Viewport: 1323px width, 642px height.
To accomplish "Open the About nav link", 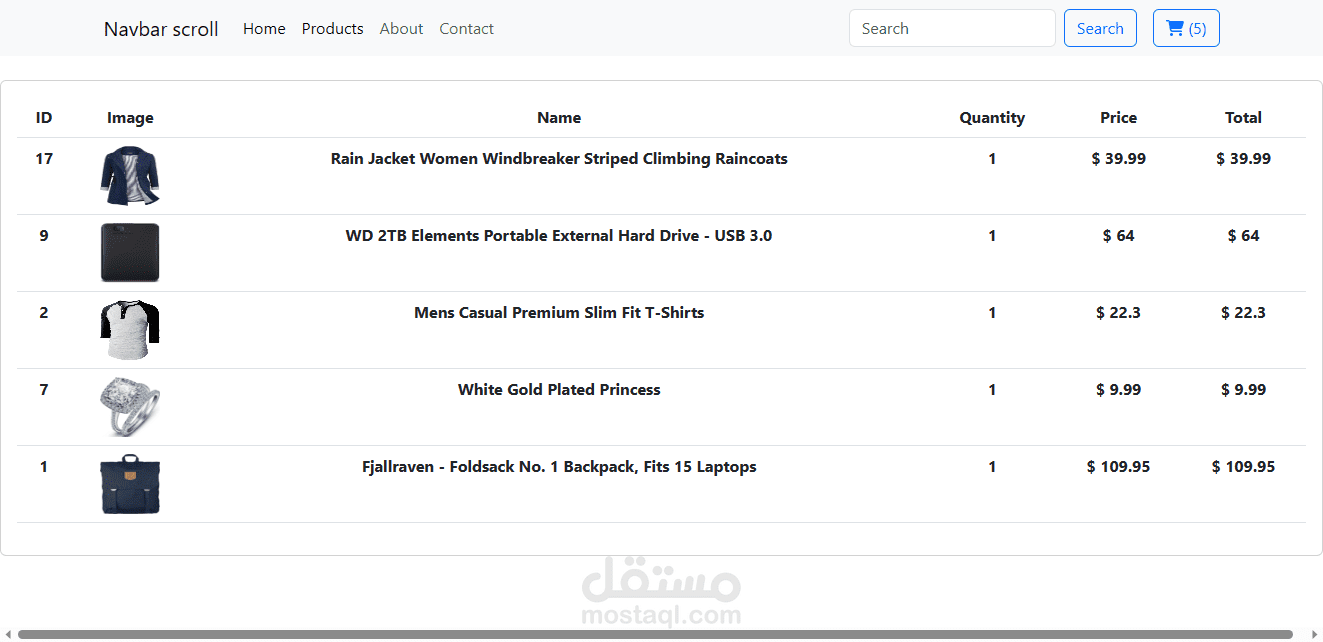I will [401, 29].
